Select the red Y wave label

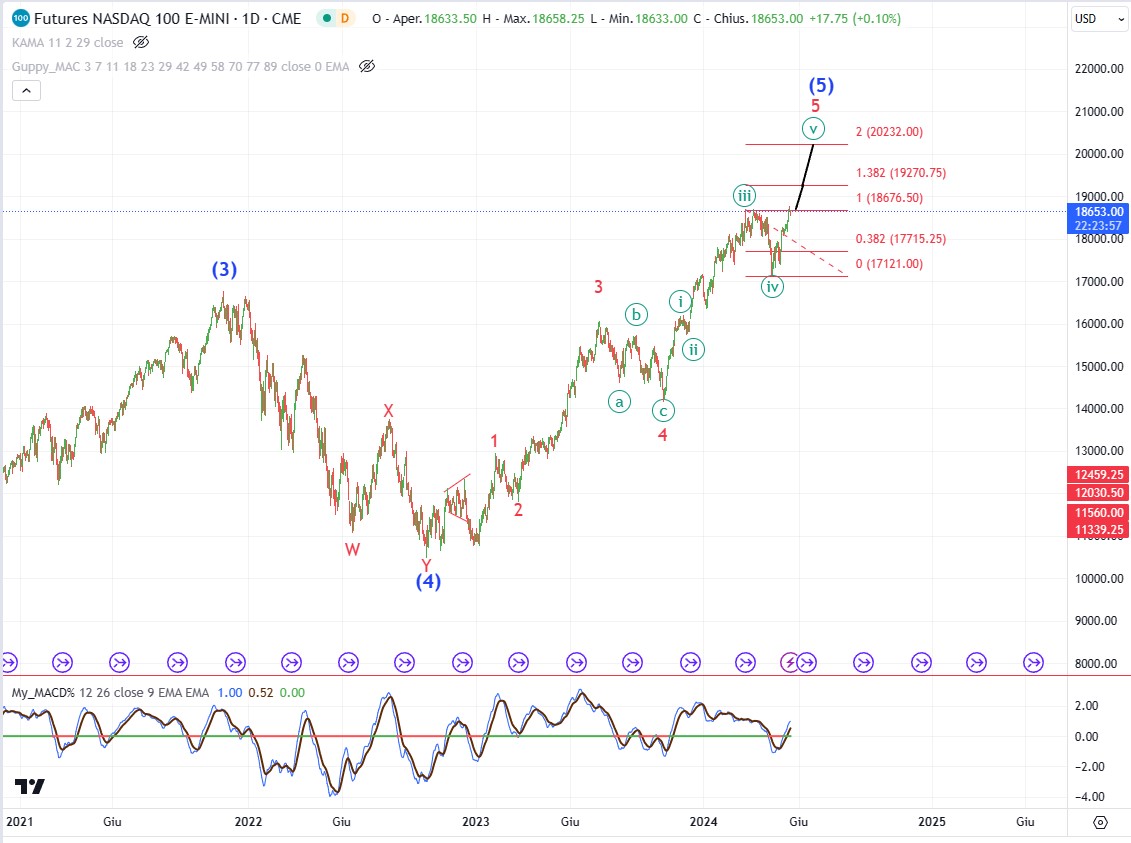[426, 565]
